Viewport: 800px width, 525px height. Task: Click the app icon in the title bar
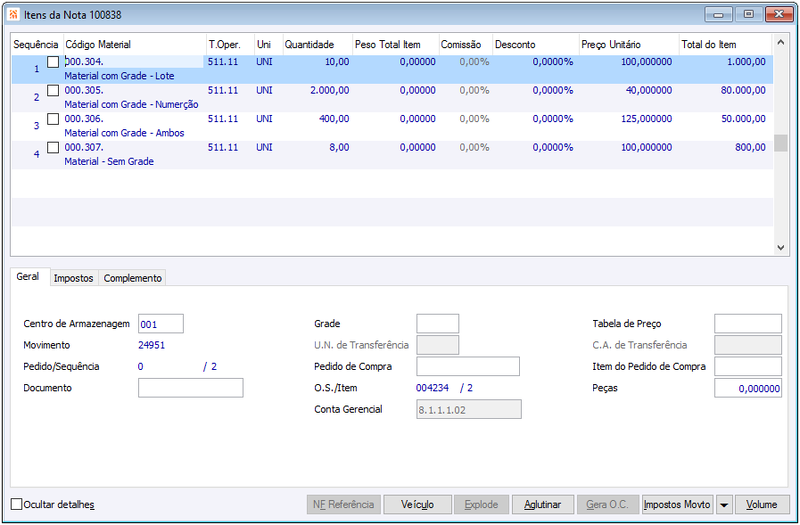[14, 14]
